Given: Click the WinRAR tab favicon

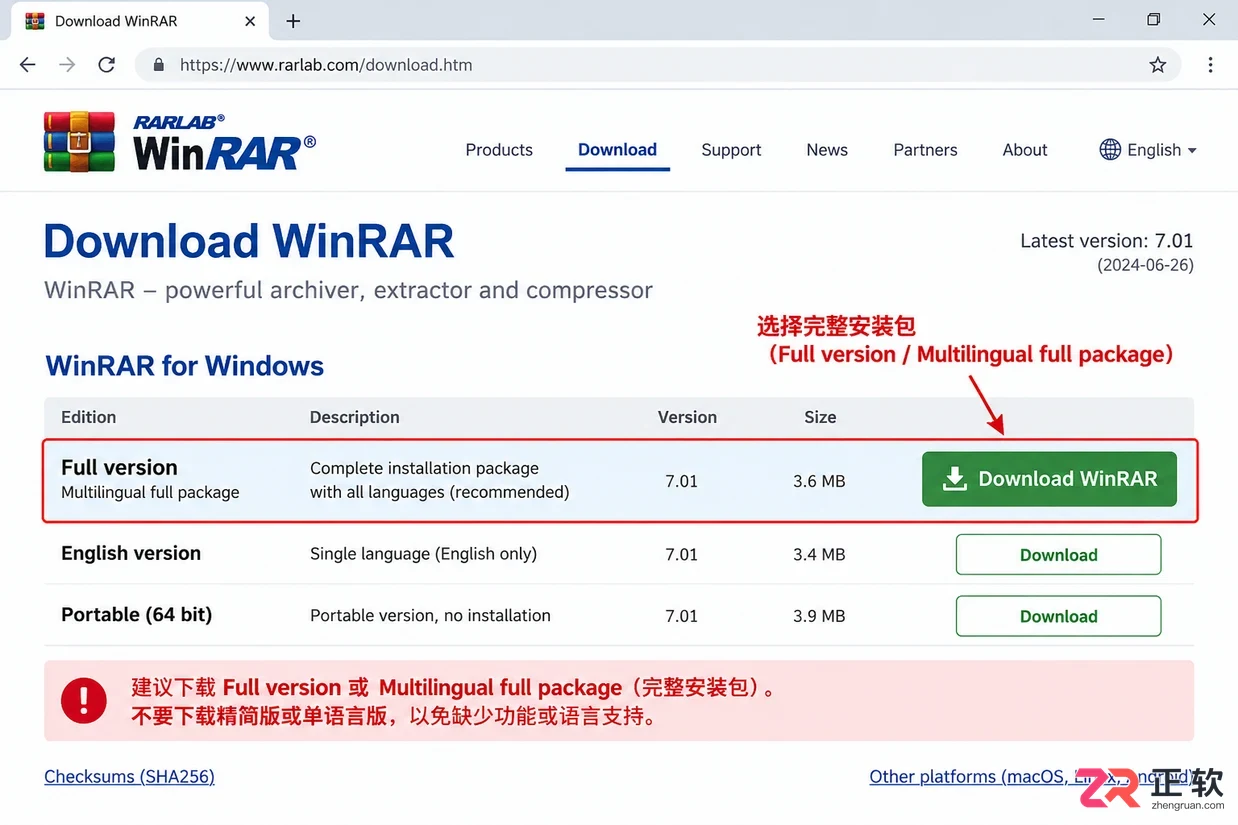Looking at the screenshot, I should pos(34,21).
